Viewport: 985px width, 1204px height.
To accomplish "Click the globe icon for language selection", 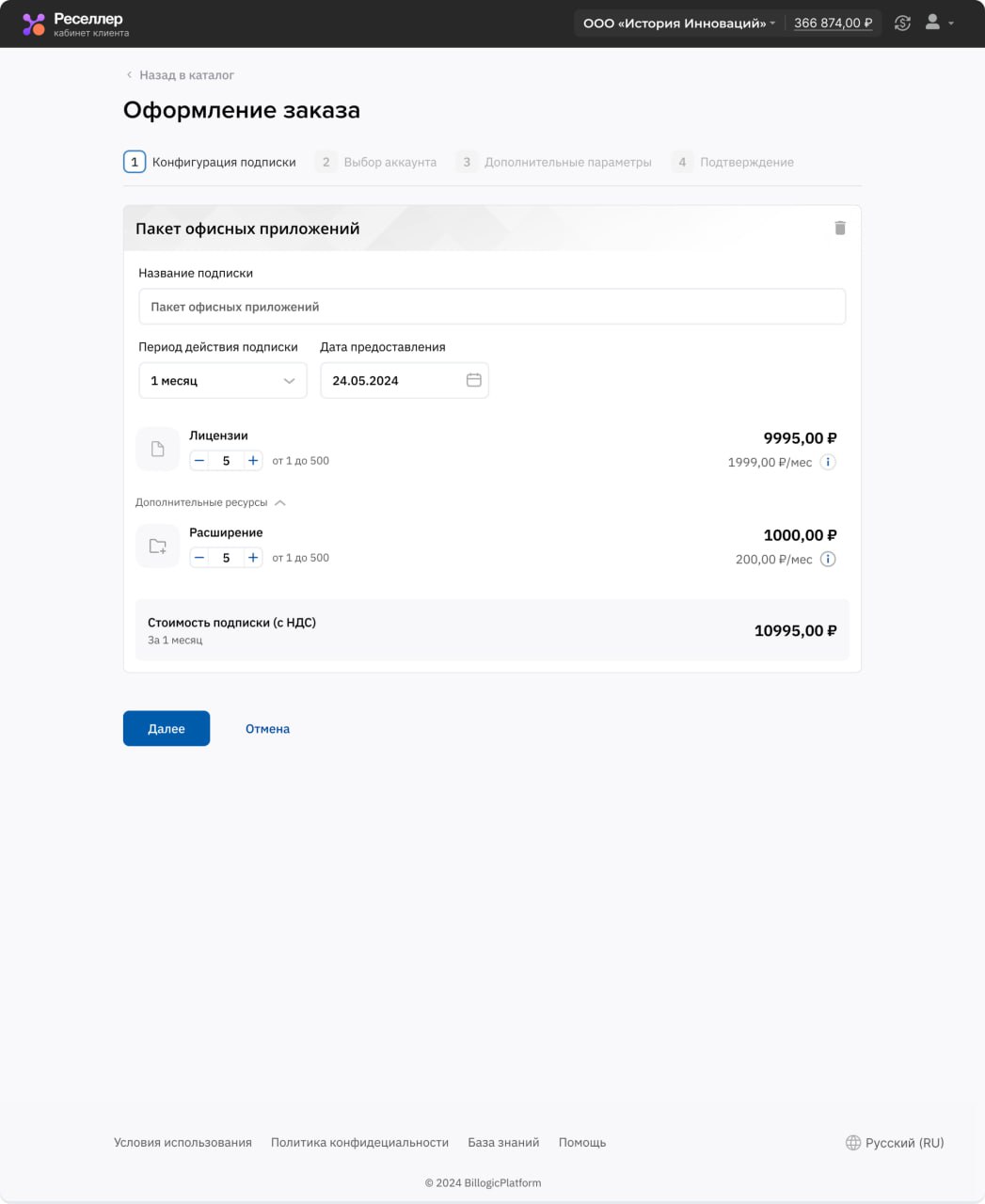I will pyautogui.click(x=851, y=1143).
